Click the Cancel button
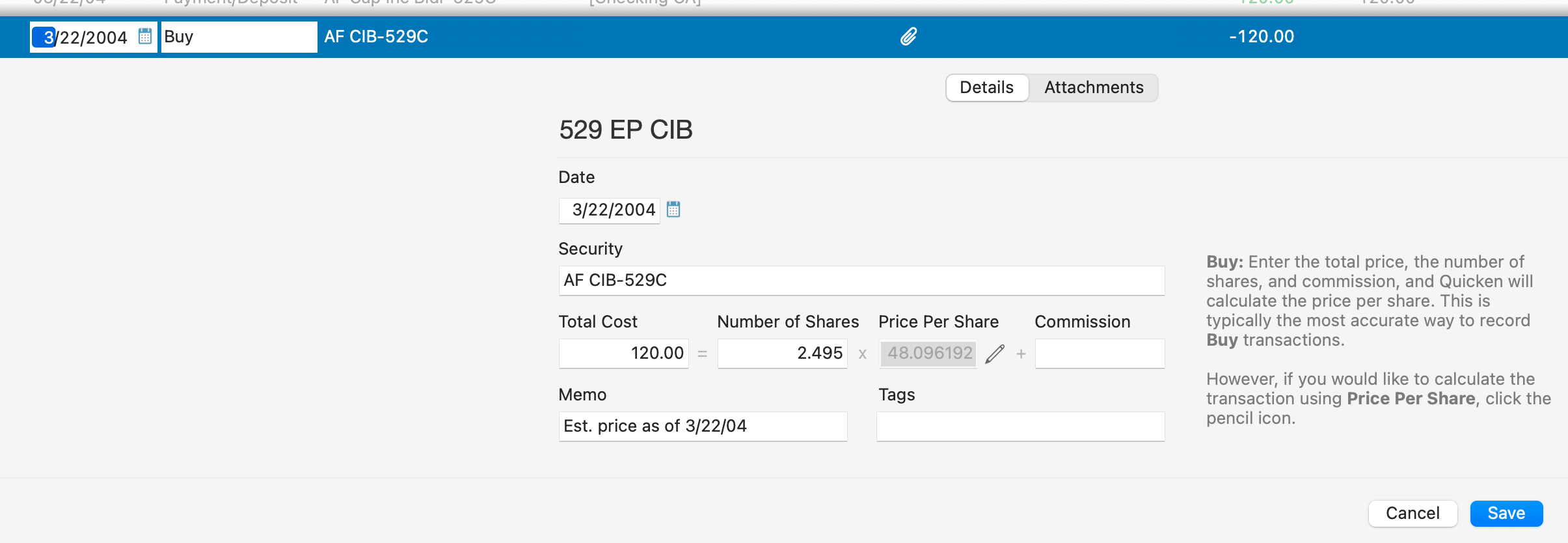 click(x=1412, y=513)
